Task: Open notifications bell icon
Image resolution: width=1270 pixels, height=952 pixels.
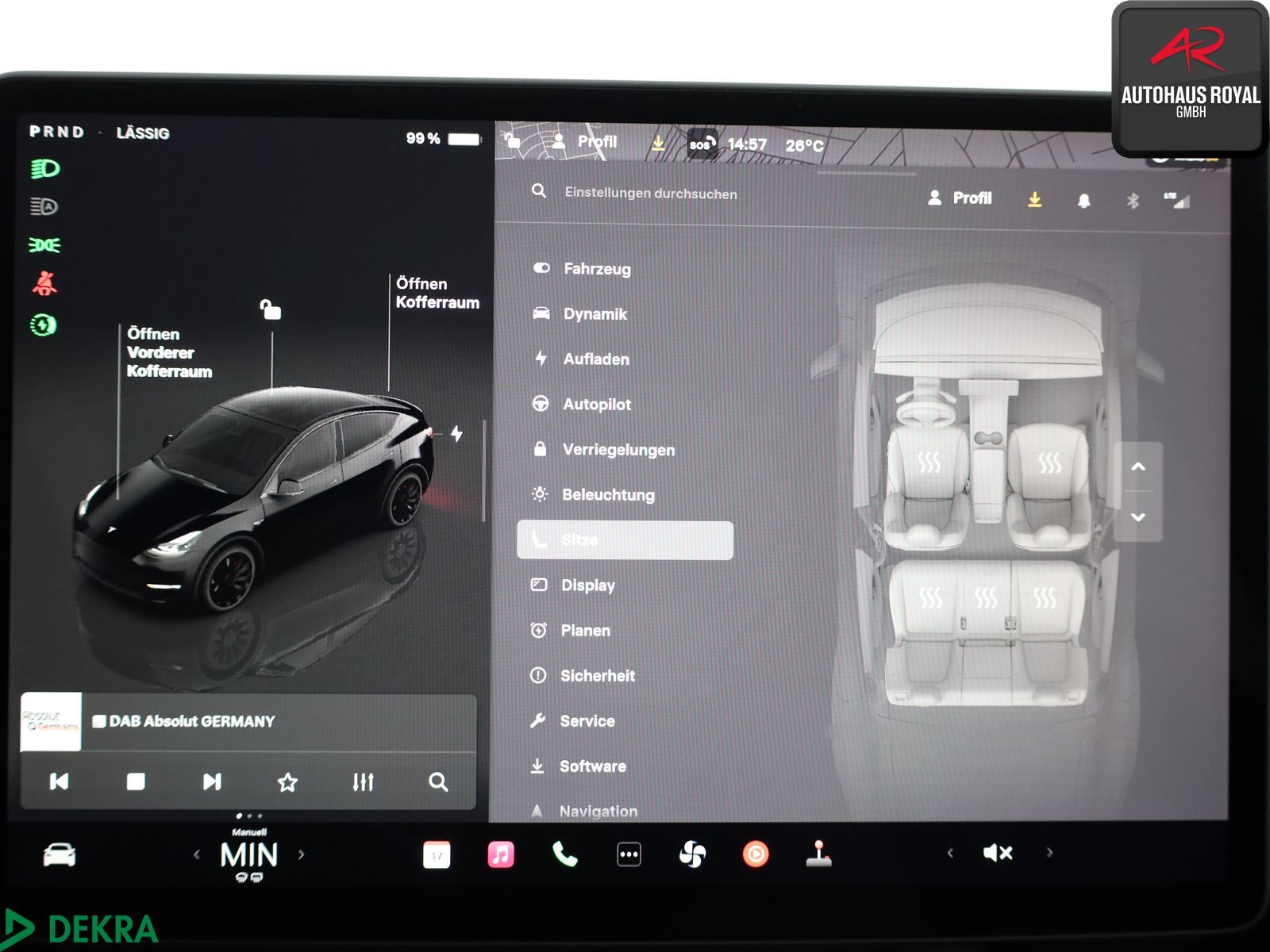Action: 1083,201
